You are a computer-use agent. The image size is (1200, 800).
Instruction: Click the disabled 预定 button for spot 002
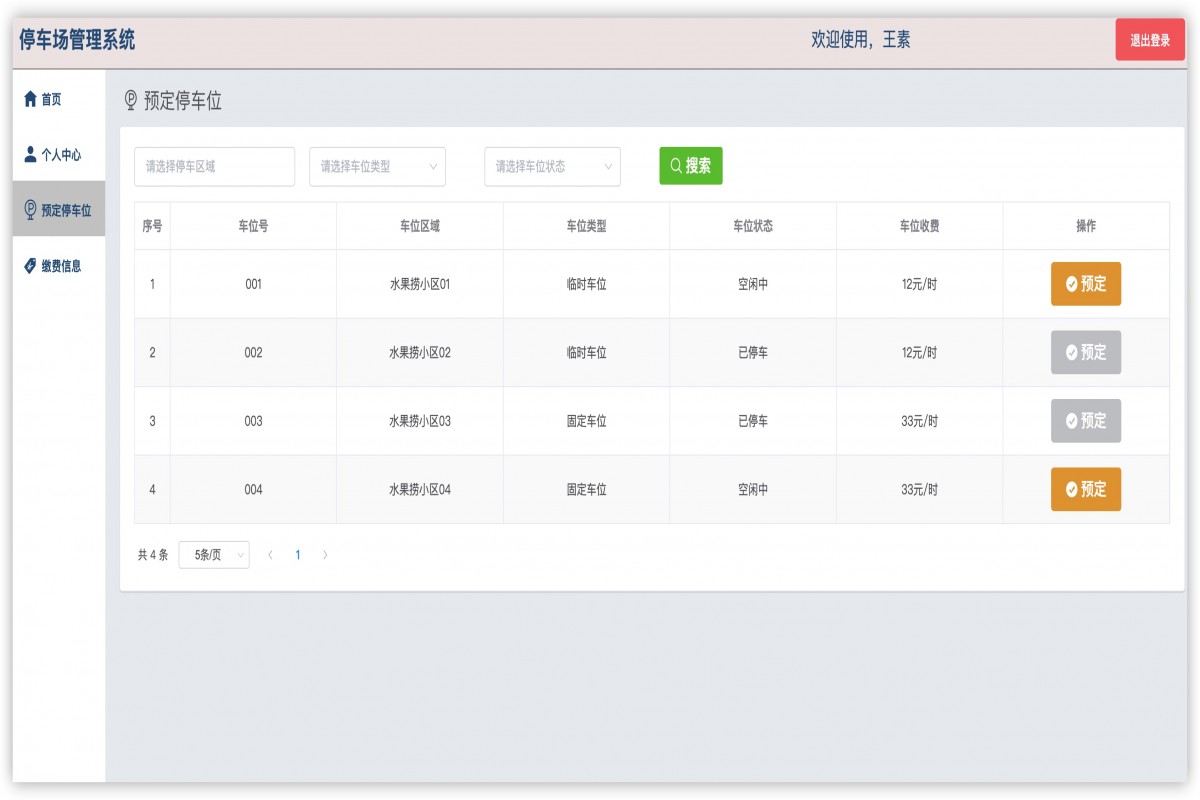pos(1085,352)
